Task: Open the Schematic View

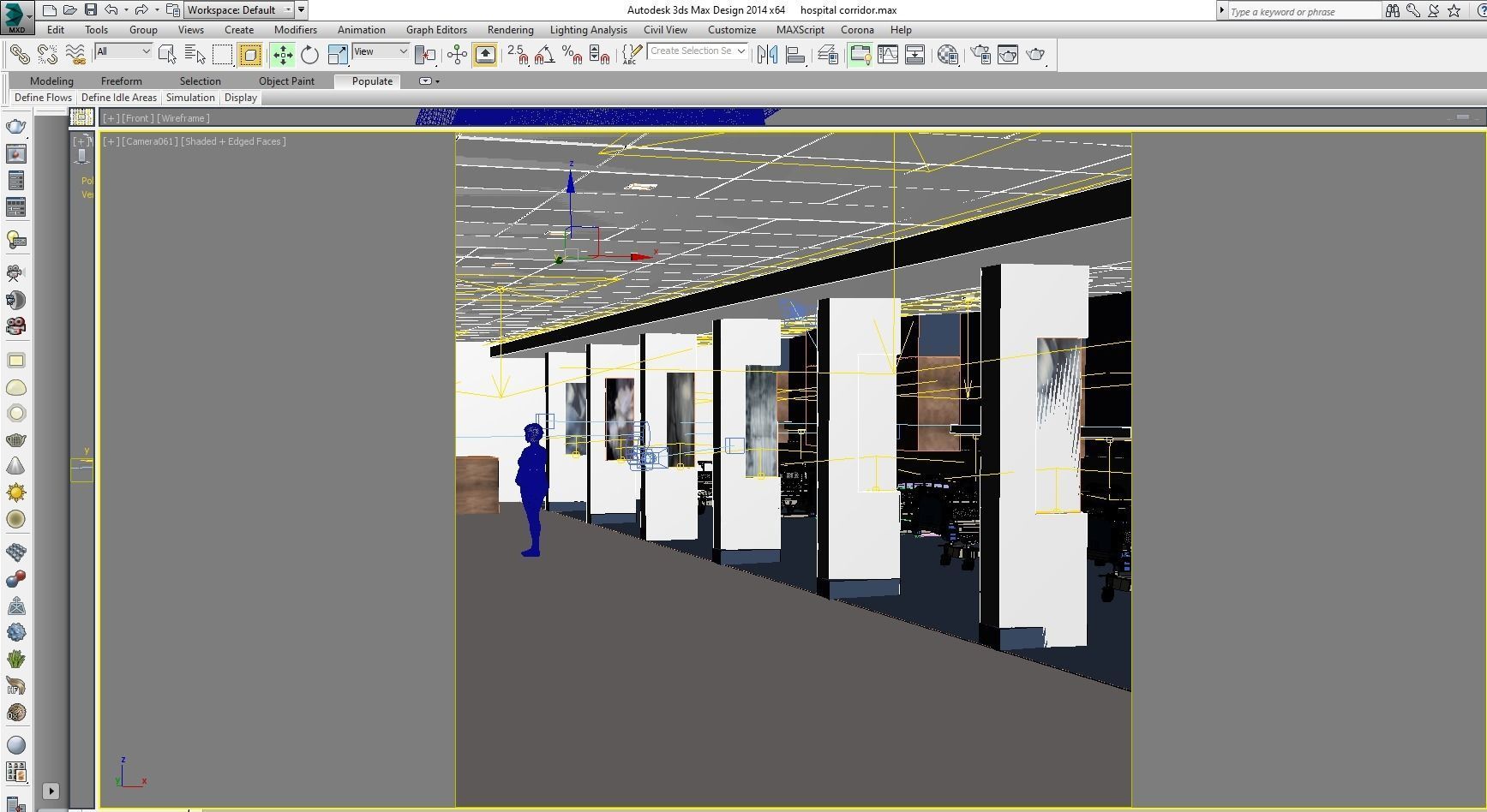Action: (x=915, y=55)
